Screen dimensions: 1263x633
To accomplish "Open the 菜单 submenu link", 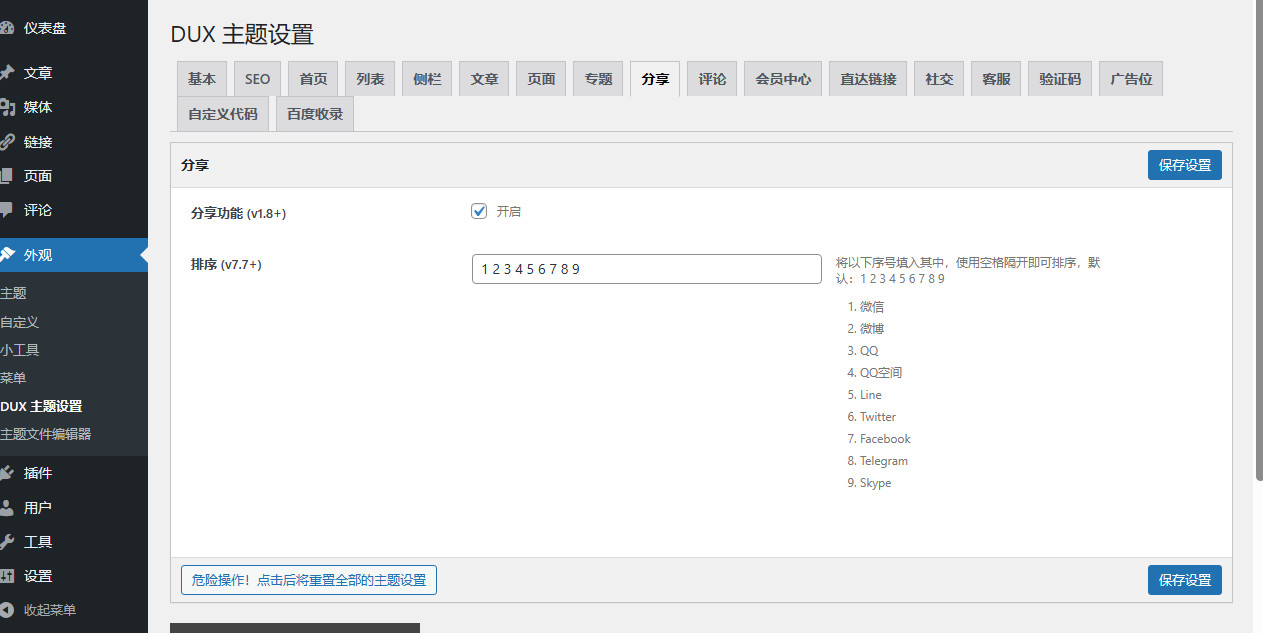I will 13,378.
